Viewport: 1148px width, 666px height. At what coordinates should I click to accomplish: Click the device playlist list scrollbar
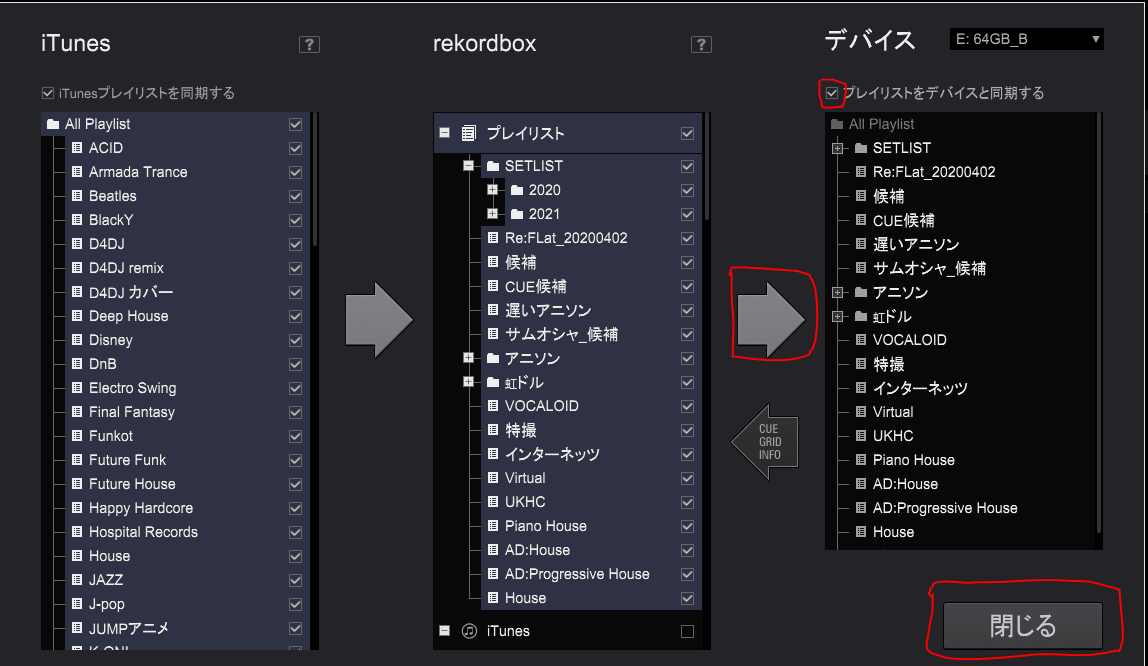tap(1099, 322)
